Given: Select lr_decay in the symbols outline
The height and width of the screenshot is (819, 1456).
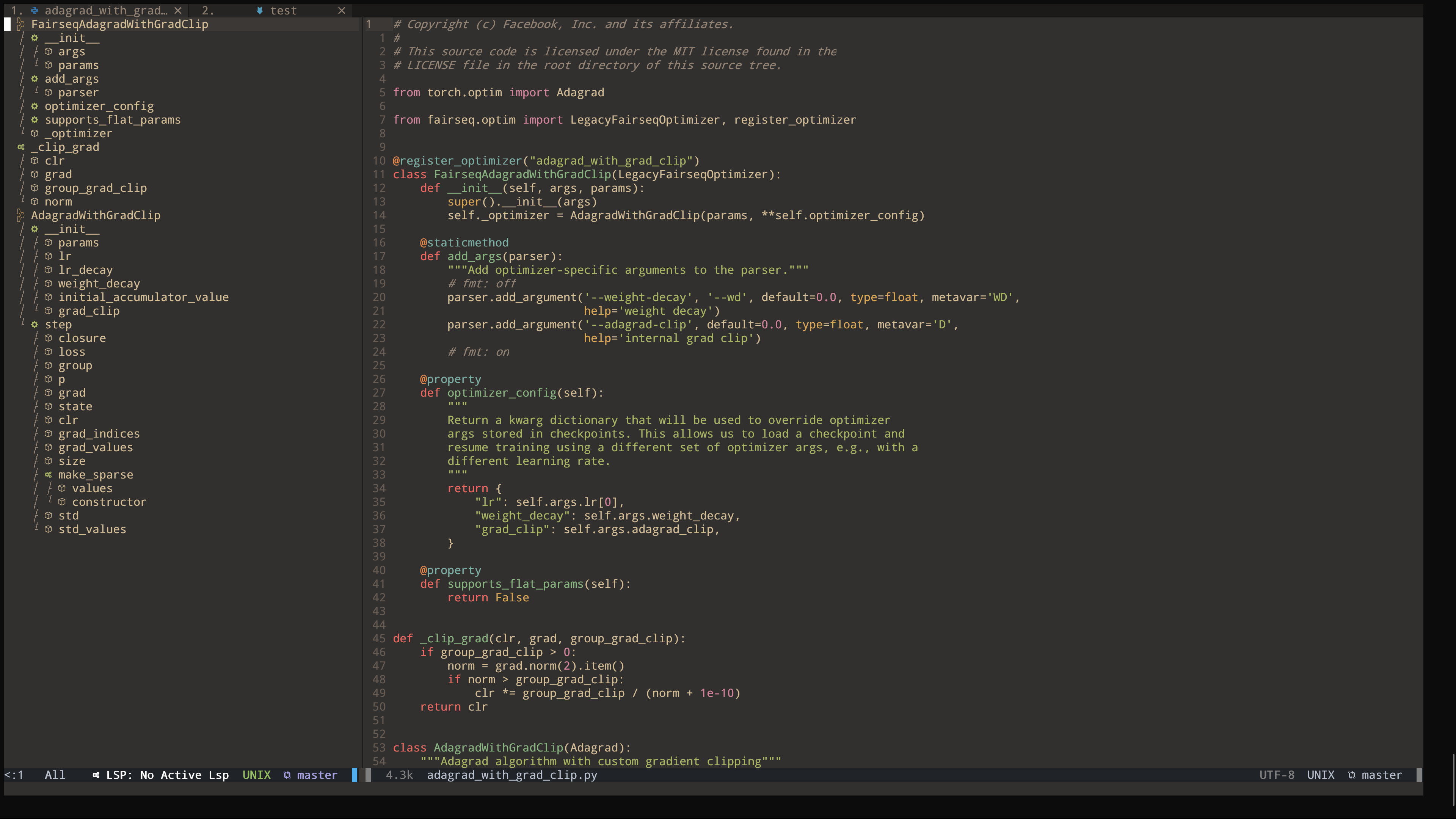Looking at the screenshot, I should tap(85, 270).
